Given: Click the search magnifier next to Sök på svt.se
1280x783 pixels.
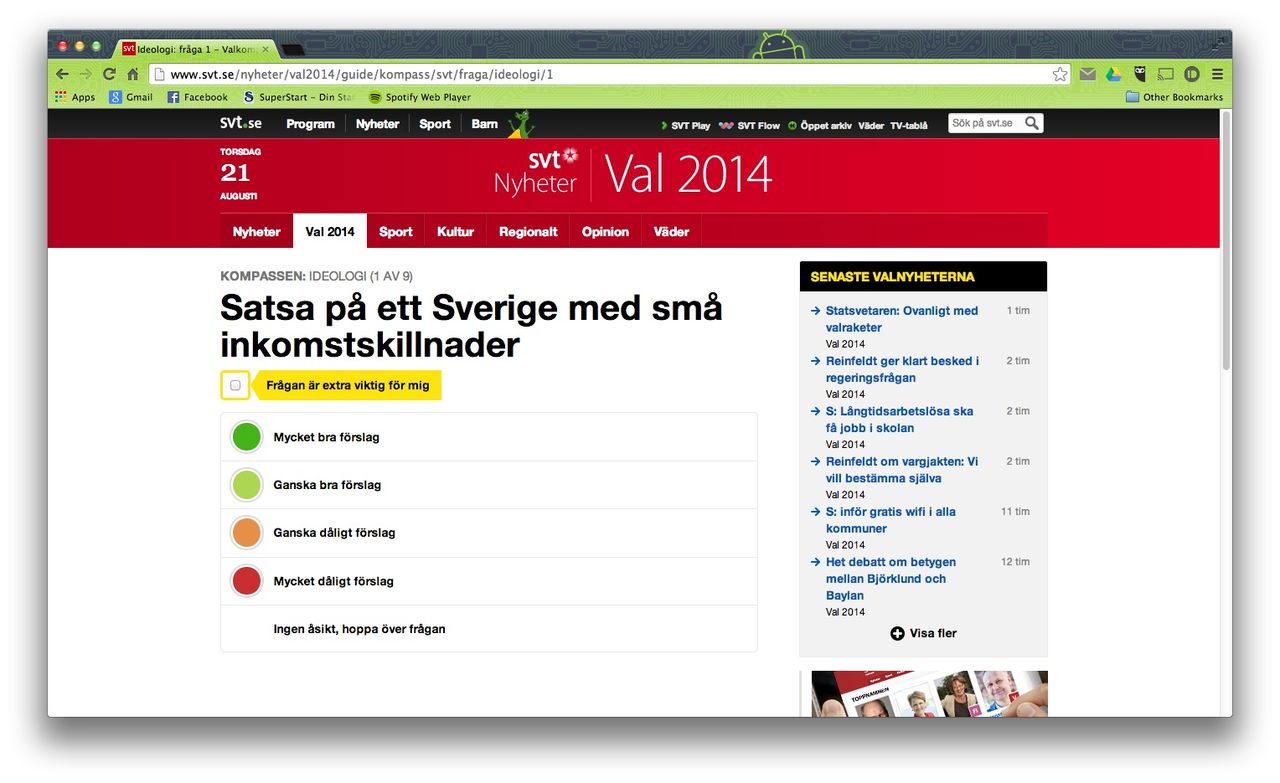Looking at the screenshot, I should [x=1032, y=123].
